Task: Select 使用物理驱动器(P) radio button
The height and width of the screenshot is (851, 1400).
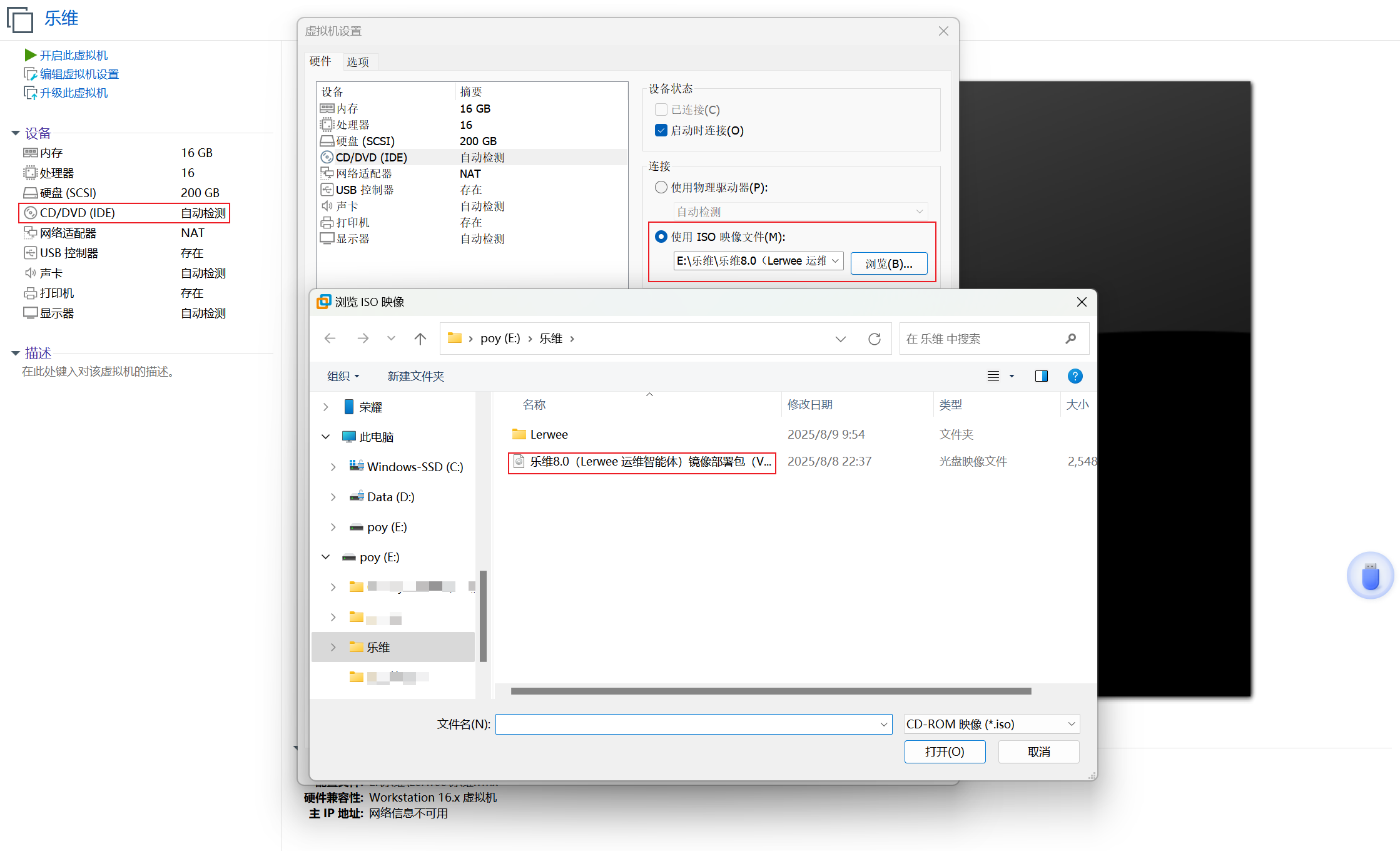Action: (661, 187)
